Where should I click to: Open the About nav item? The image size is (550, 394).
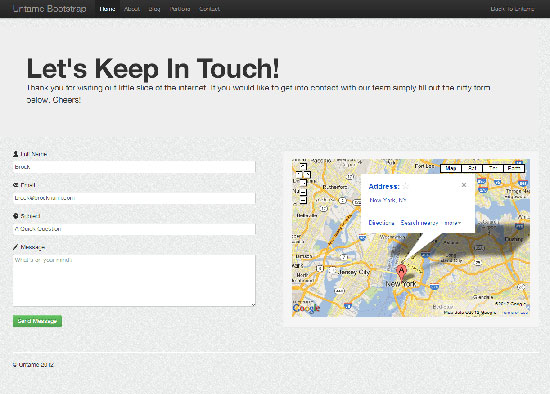[x=132, y=9]
